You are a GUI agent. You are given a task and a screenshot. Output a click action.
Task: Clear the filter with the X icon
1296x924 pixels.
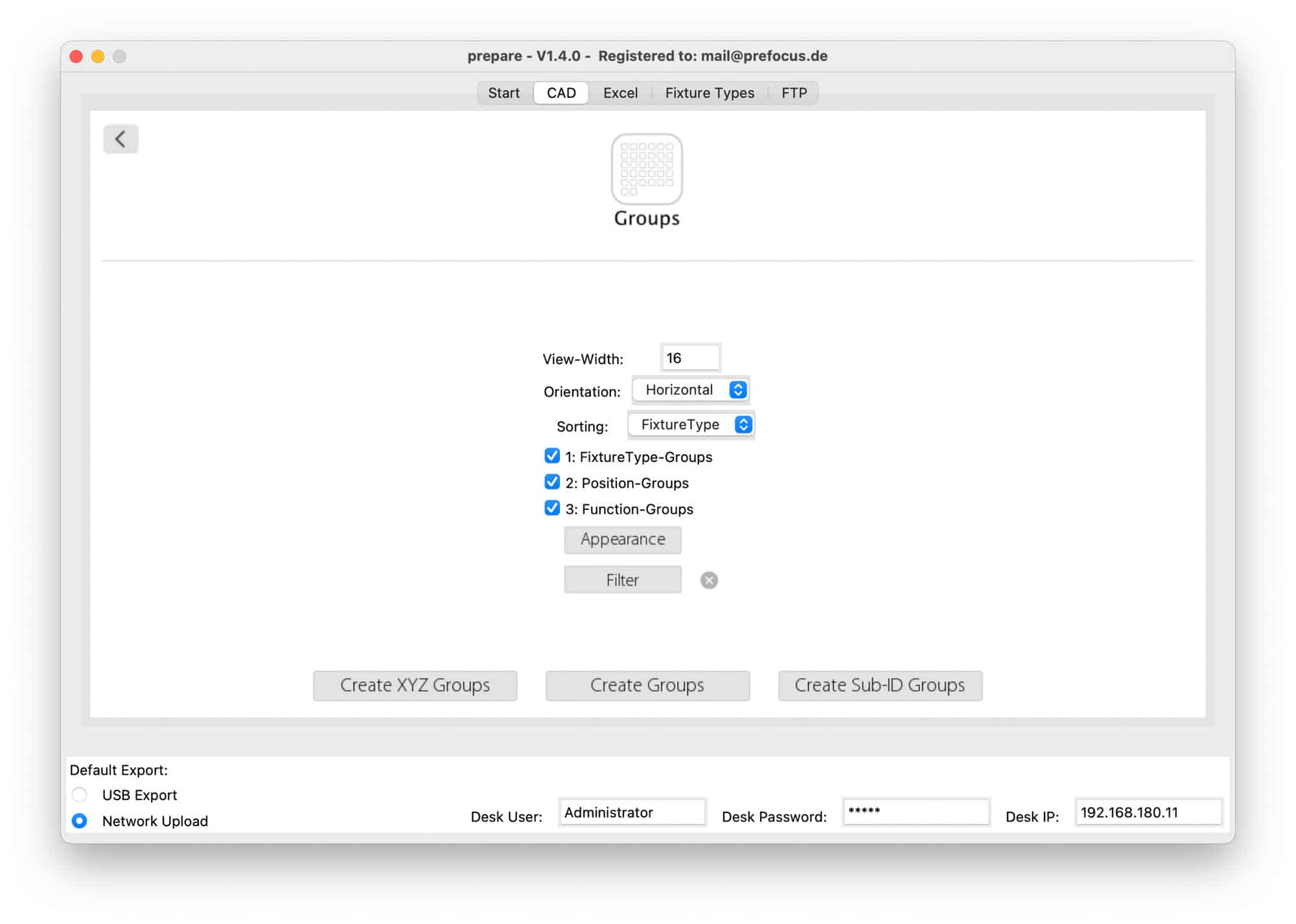point(709,580)
